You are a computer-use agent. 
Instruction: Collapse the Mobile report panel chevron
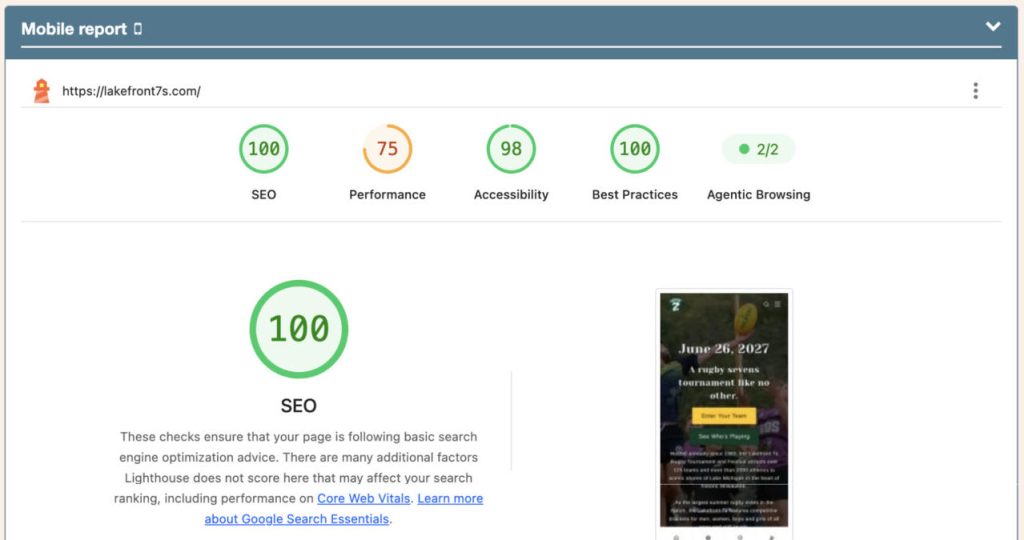993,27
